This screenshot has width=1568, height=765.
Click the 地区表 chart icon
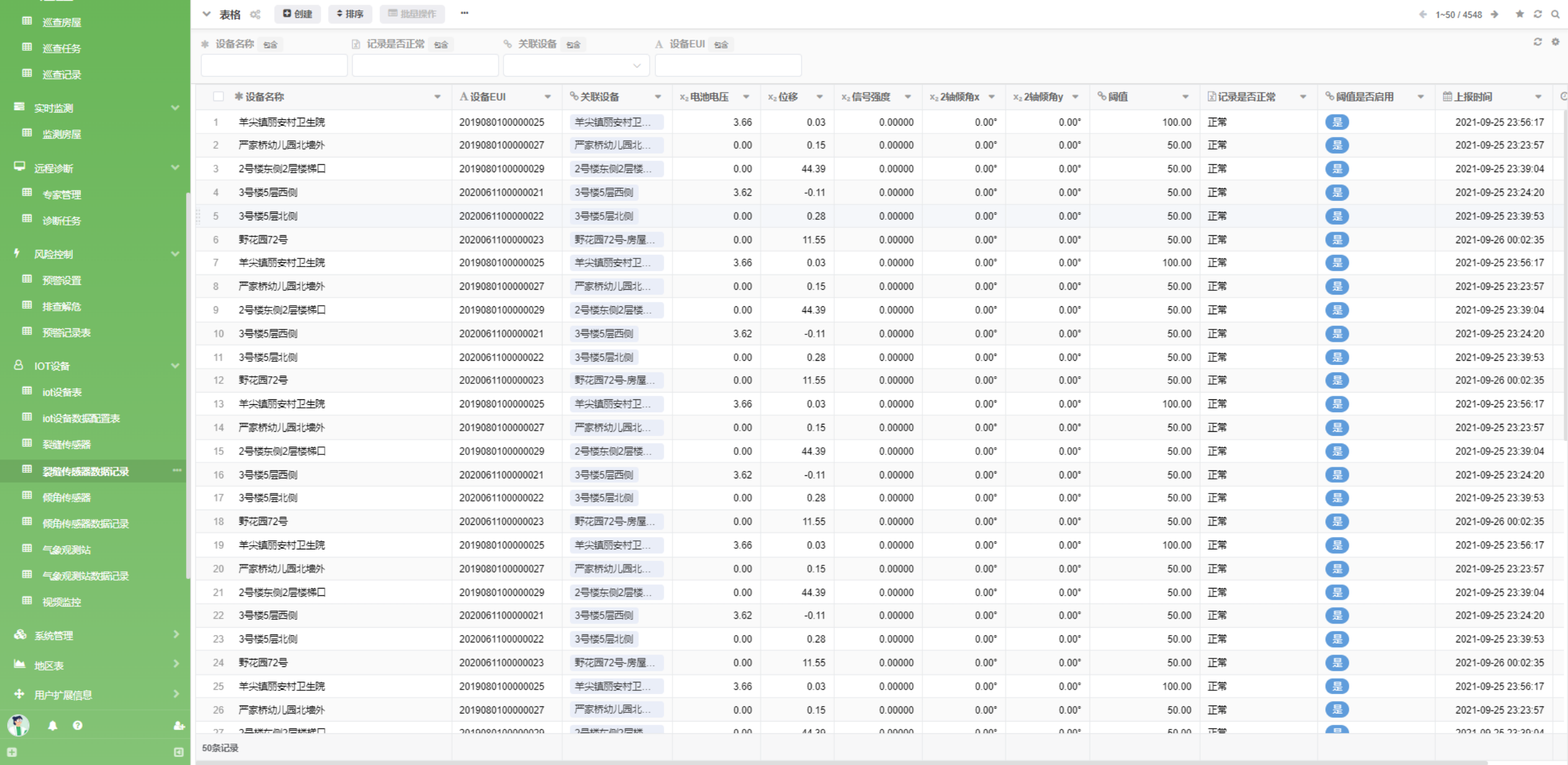click(20, 664)
